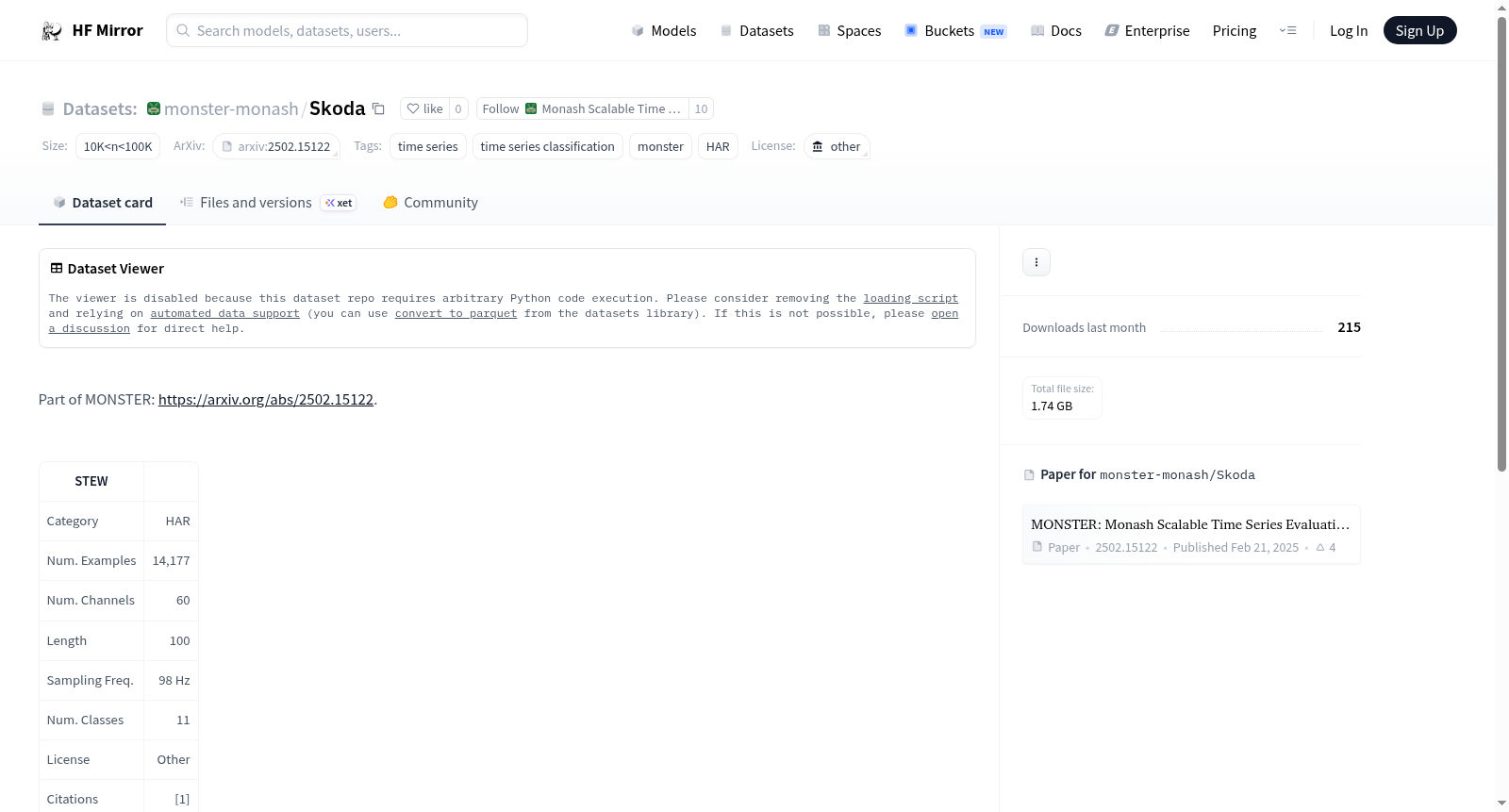Follow Monash Scalable Time organization
1509x812 pixels.
pyautogui.click(x=582, y=108)
